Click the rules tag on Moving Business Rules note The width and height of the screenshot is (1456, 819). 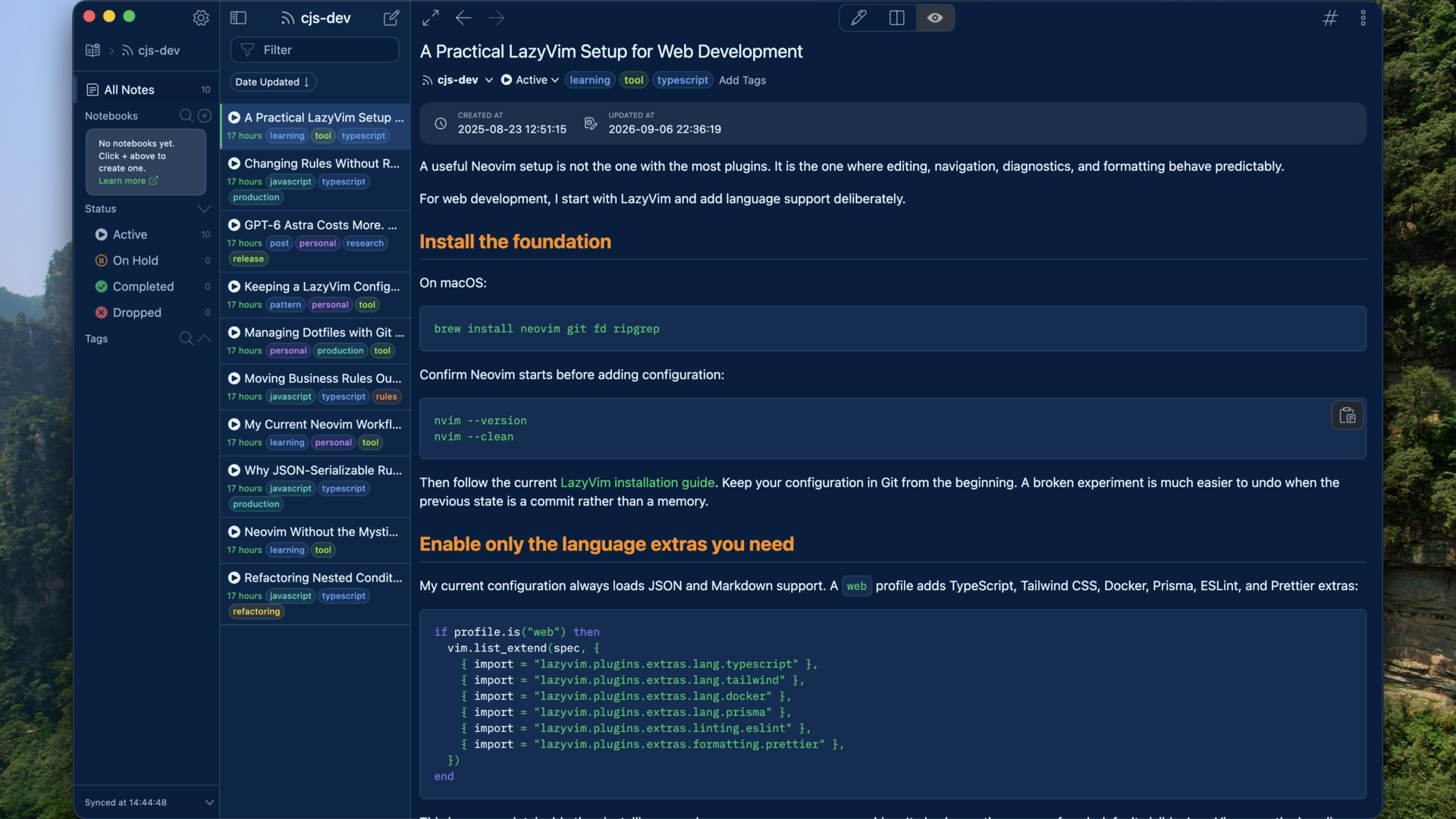coord(386,397)
